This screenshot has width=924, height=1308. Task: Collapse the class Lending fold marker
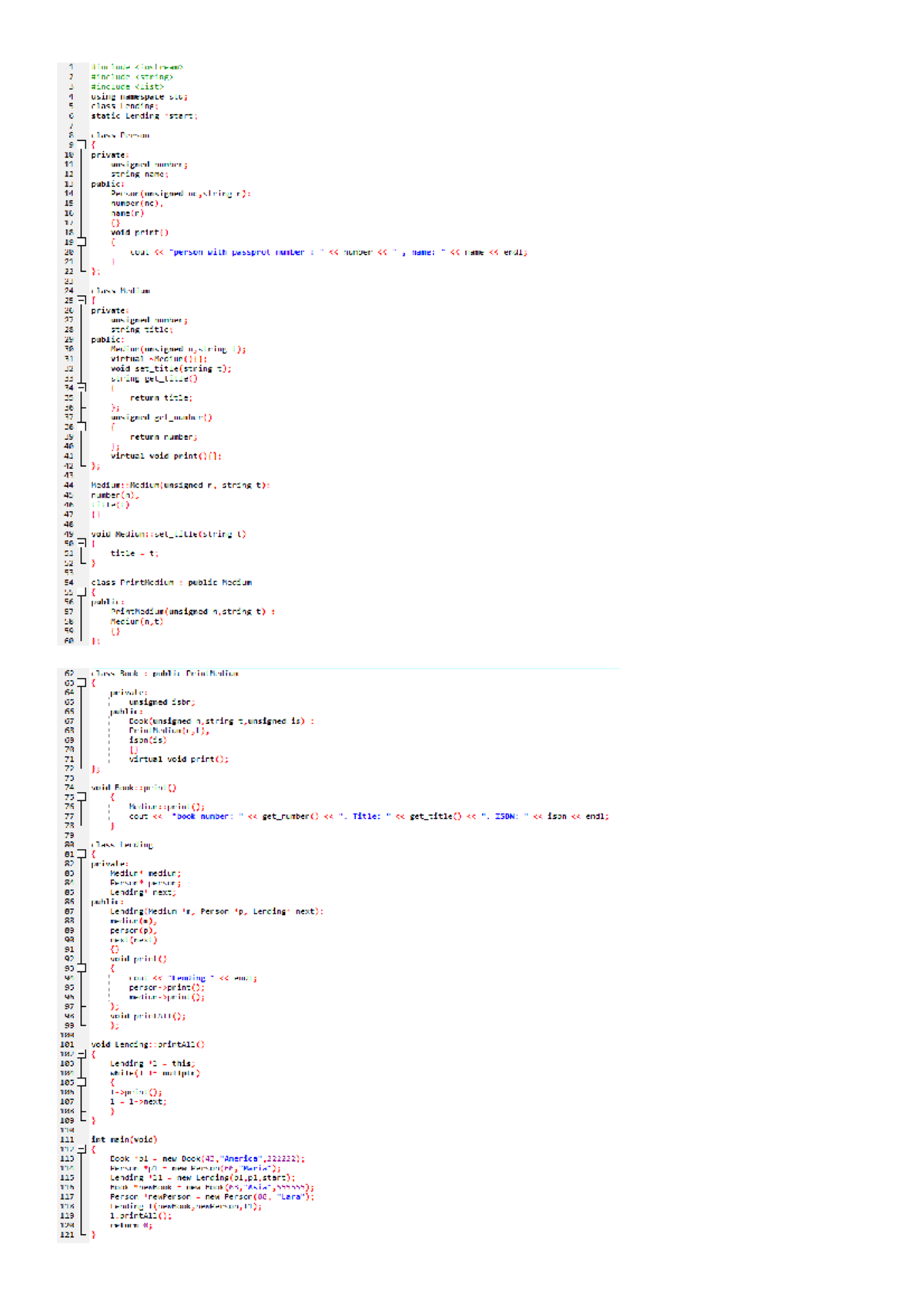[82, 854]
